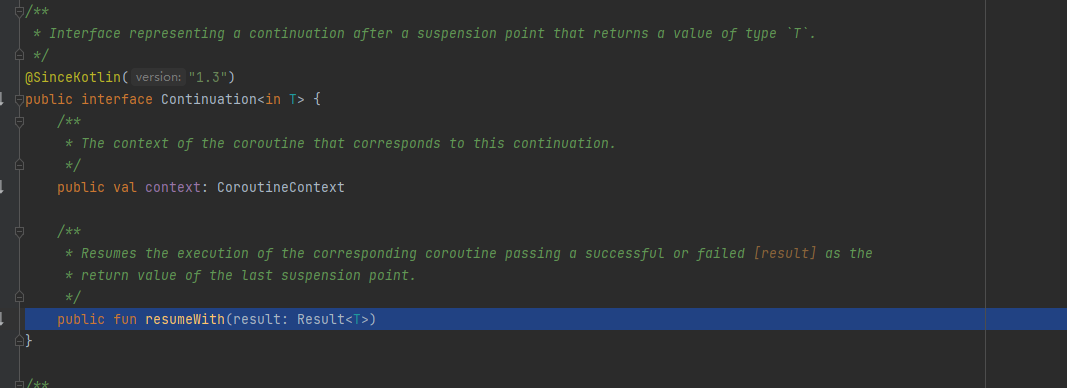Collapse the top Interface representing doc comment
This screenshot has width=1067, height=388.
pos(19,12)
